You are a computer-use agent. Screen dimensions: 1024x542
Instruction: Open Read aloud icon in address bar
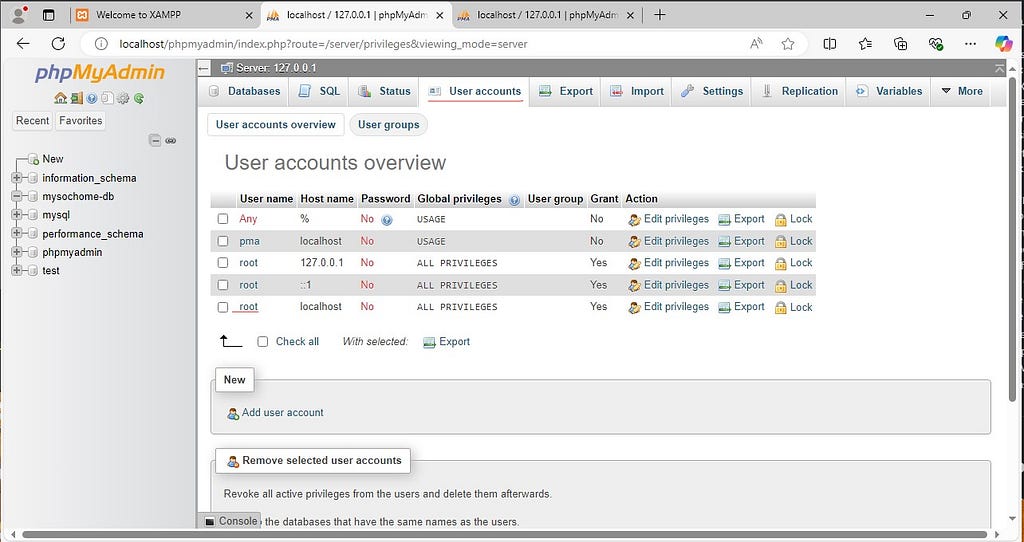[x=756, y=44]
